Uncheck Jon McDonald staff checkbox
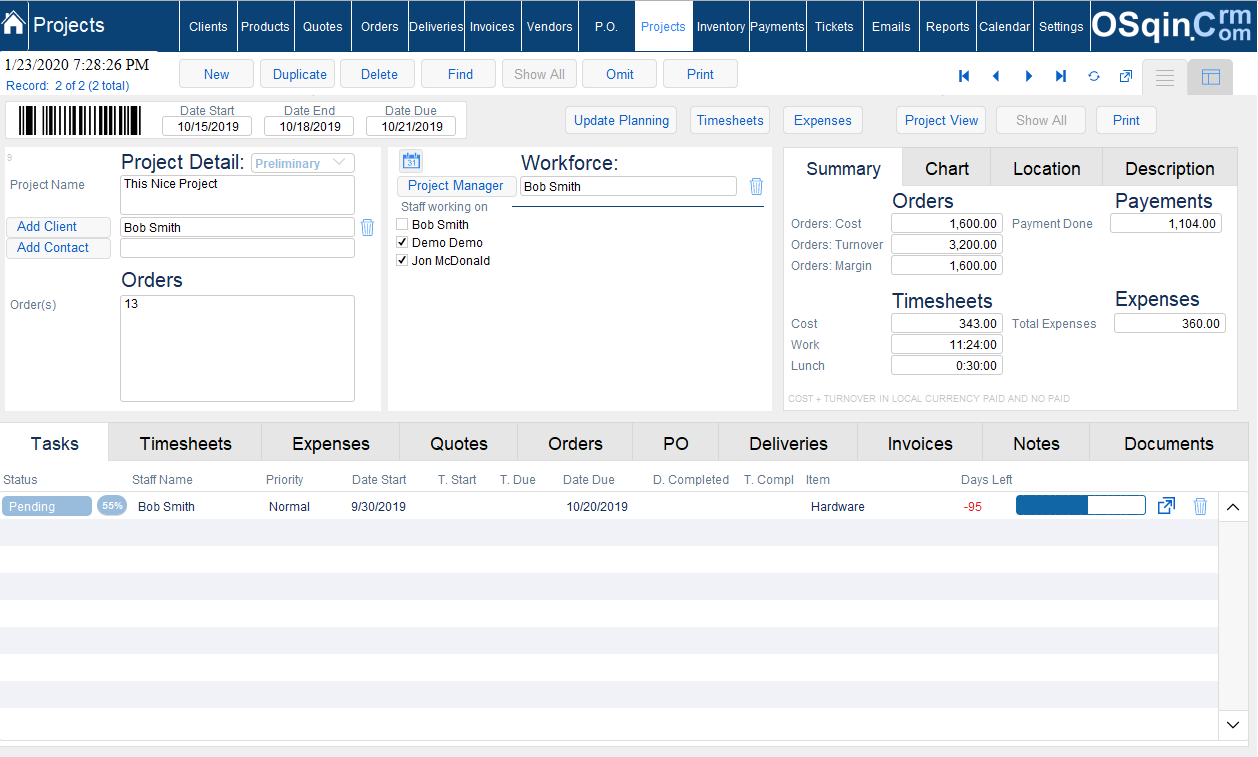Screen dimensions: 1258x757 402,261
